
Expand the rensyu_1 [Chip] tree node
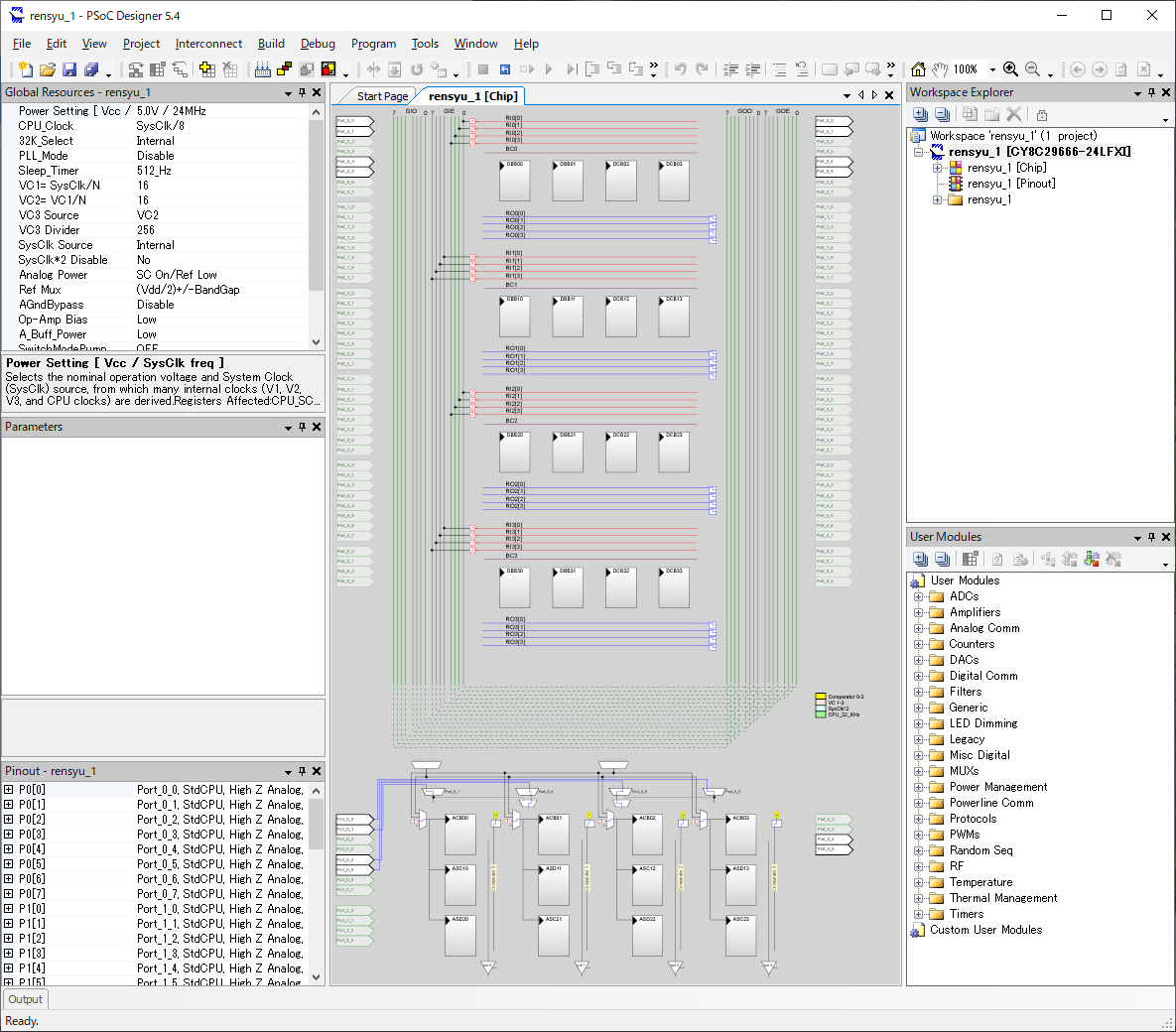pos(937,168)
